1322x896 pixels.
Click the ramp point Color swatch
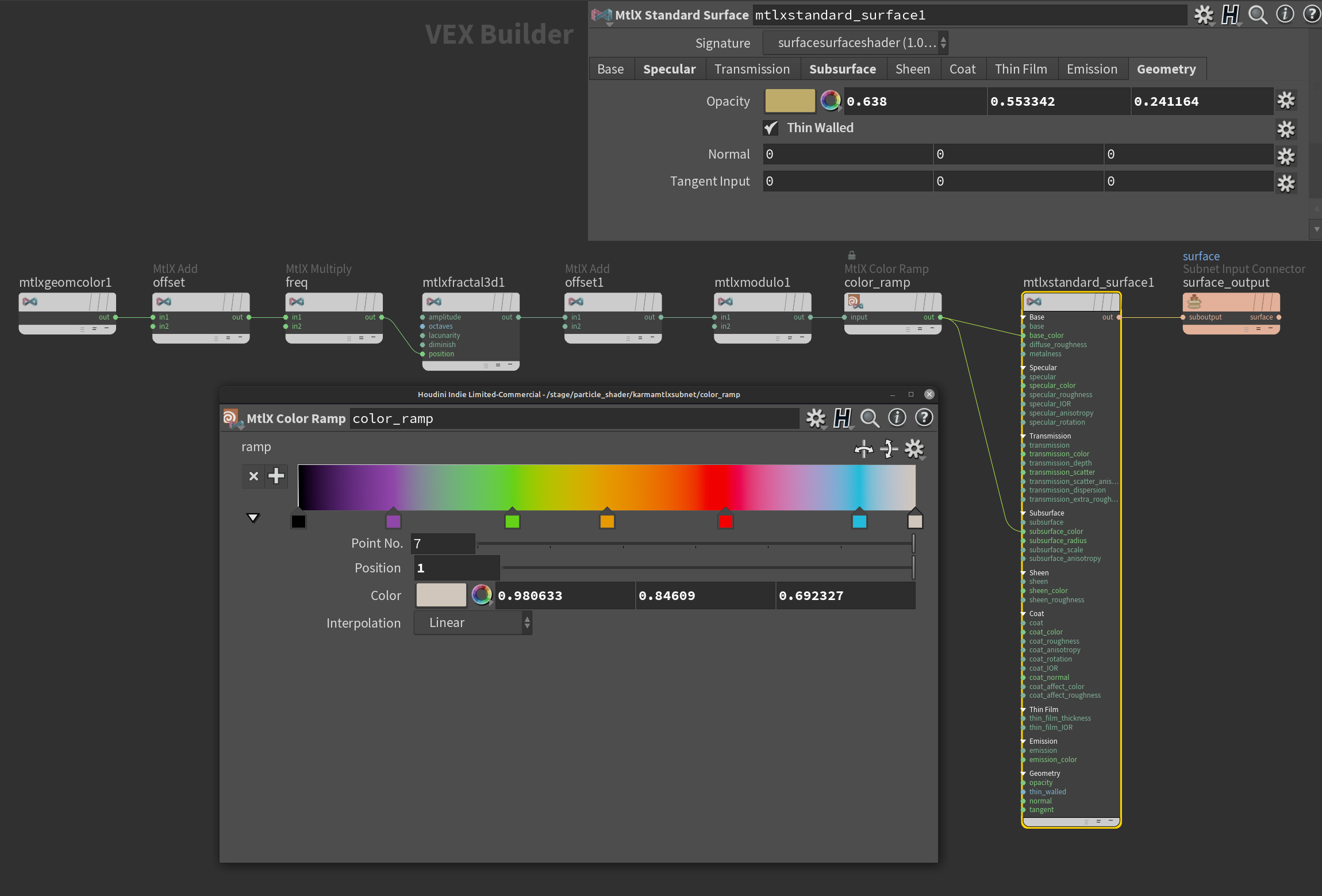click(x=441, y=595)
